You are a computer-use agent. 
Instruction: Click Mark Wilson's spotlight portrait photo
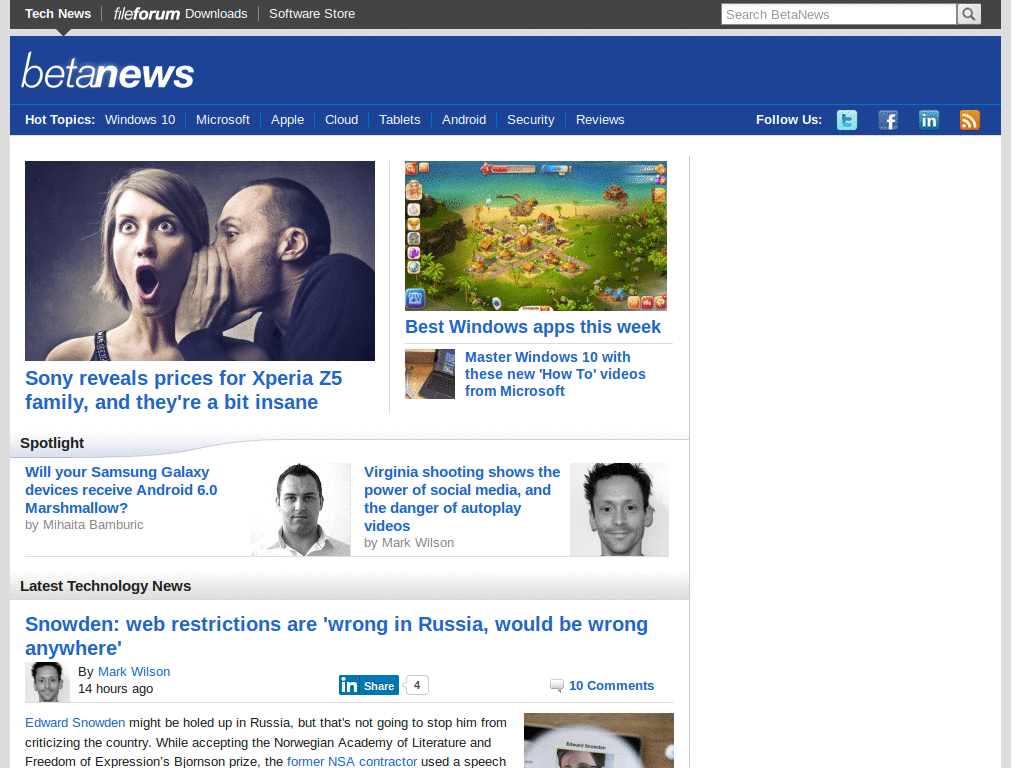click(x=619, y=509)
